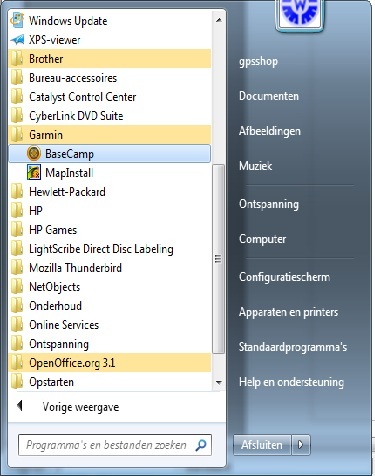375x476 pixels.
Task: Open the OpenOffice.org 3.1 folder
Action: click(x=109, y=363)
